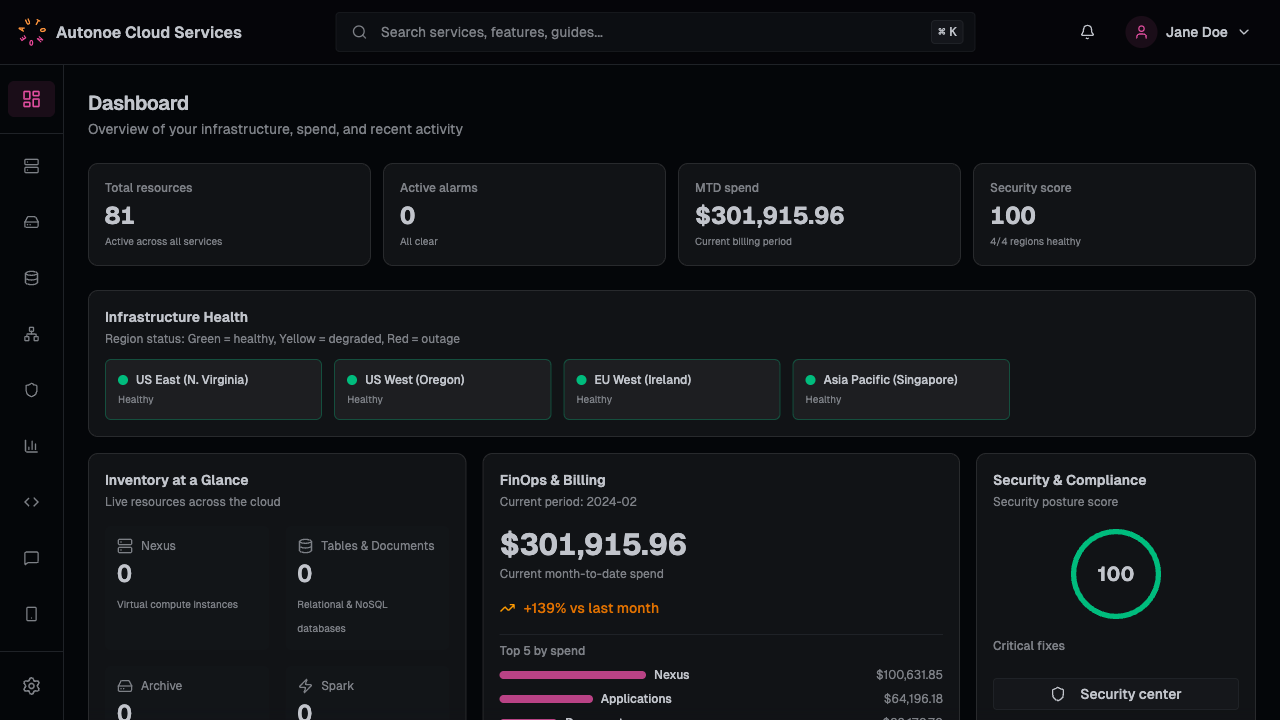This screenshot has width=1280, height=720.
Task: Click the Autonoe Cloud Services title
Action: pos(149,32)
